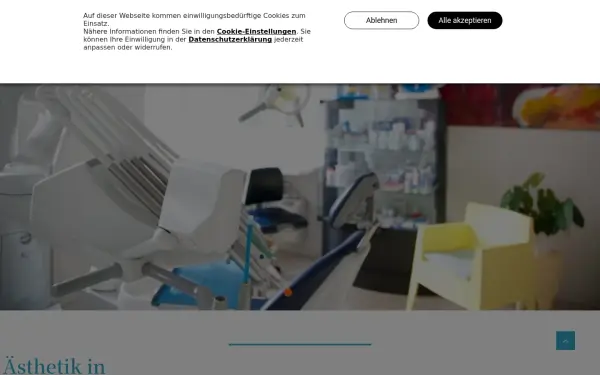Click the Ästhetik in heading text
600x375 pixels.
(54, 366)
